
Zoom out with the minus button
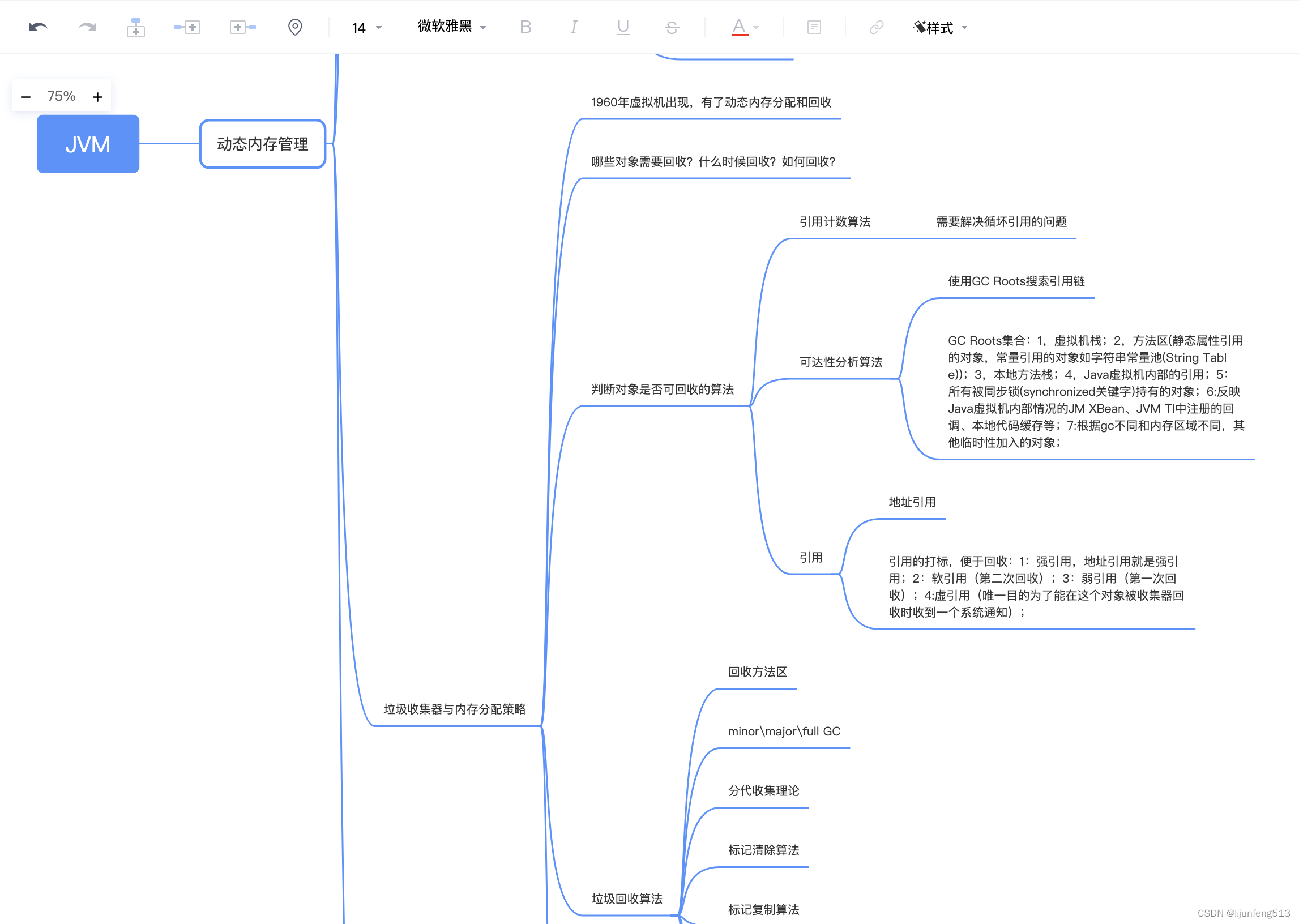tap(25, 97)
